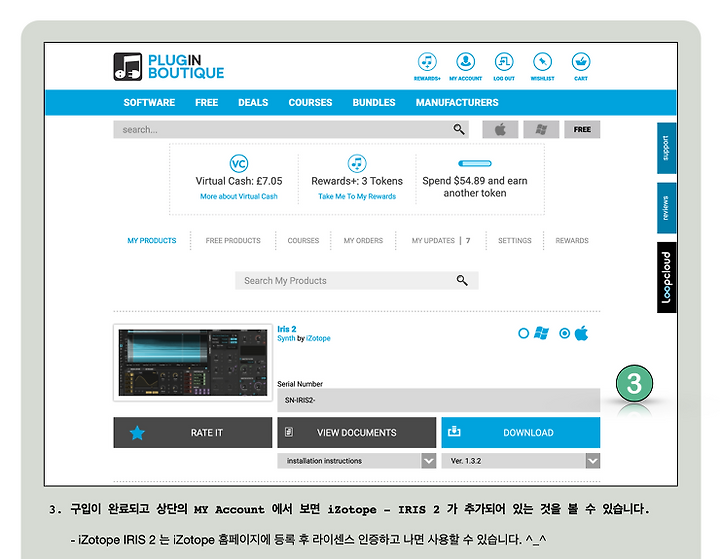The width and height of the screenshot is (720, 559).
Task: Open the Free menu item
Action: point(207,102)
